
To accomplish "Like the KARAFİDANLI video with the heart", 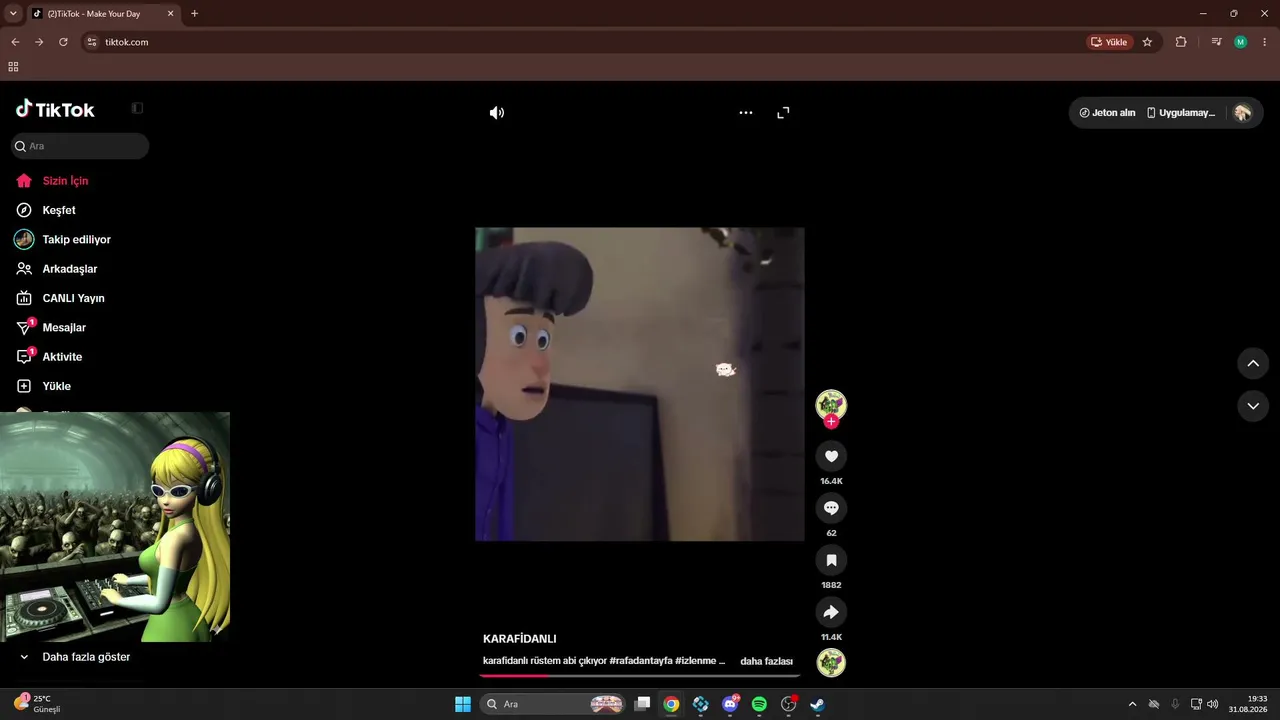I will click(x=831, y=456).
